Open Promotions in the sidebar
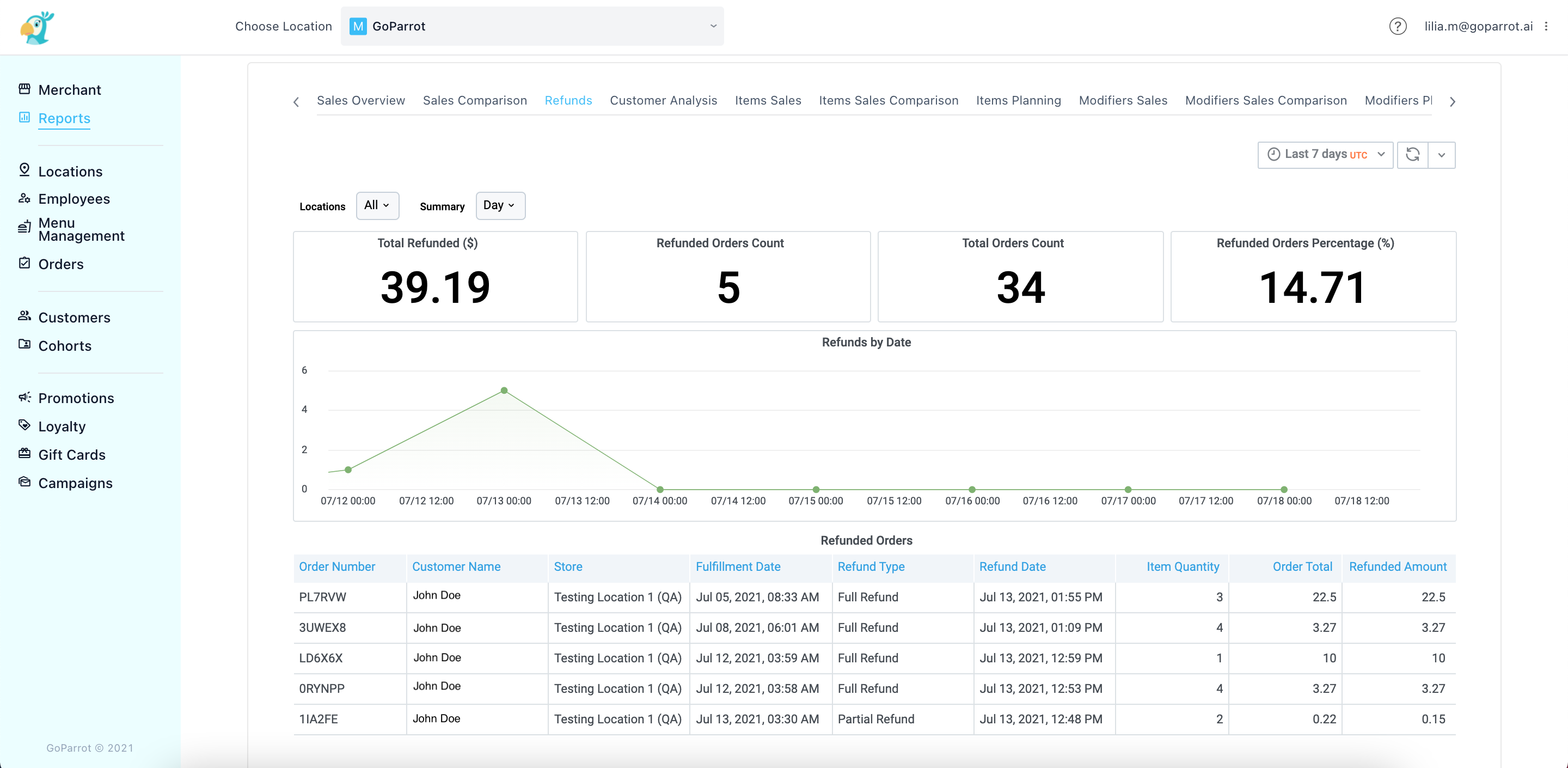The height and width of the screenshot is (768, 1568). (x=76, y=398)
